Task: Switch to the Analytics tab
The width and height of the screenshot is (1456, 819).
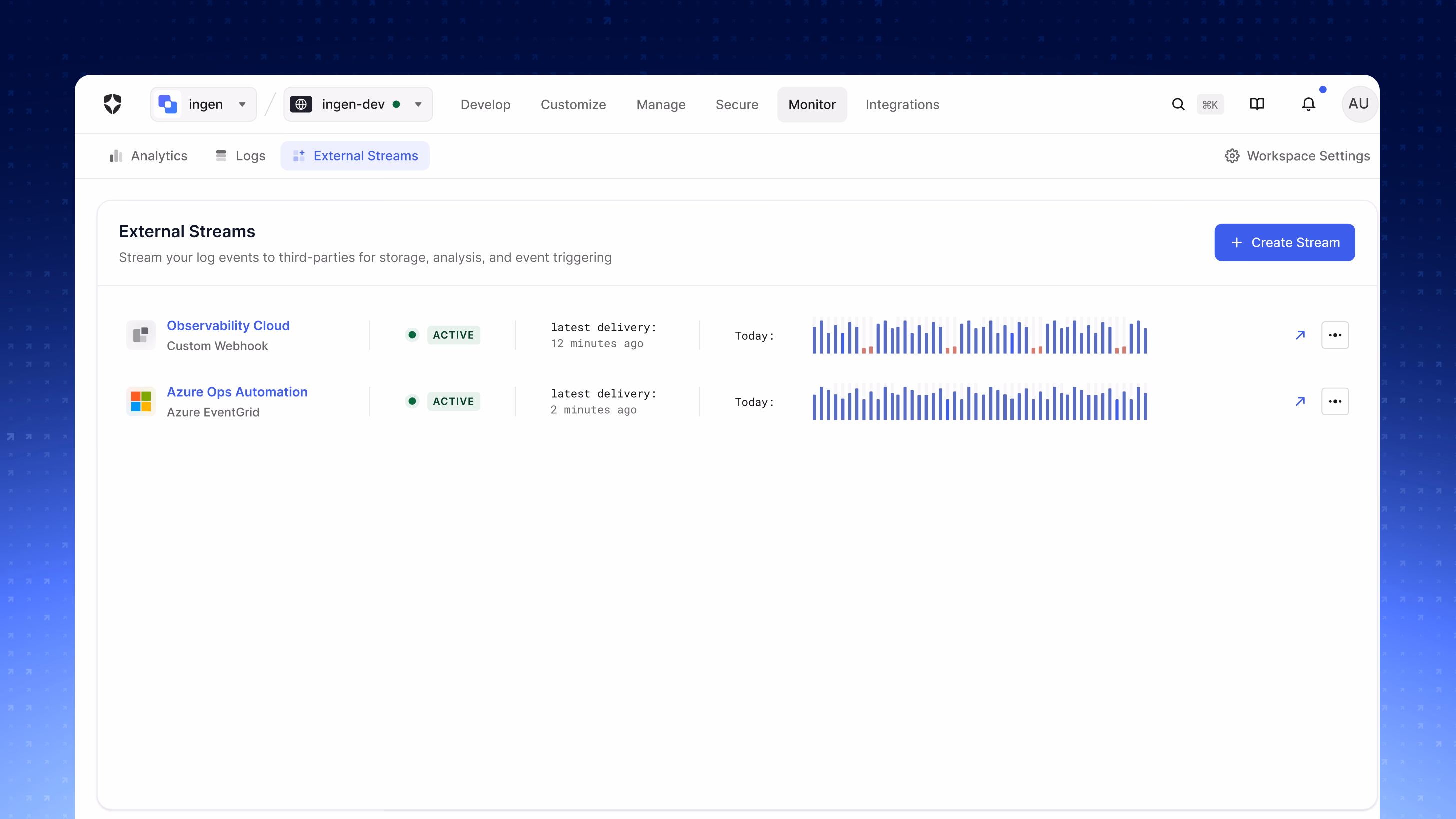Action: click(x=148, y=156)
